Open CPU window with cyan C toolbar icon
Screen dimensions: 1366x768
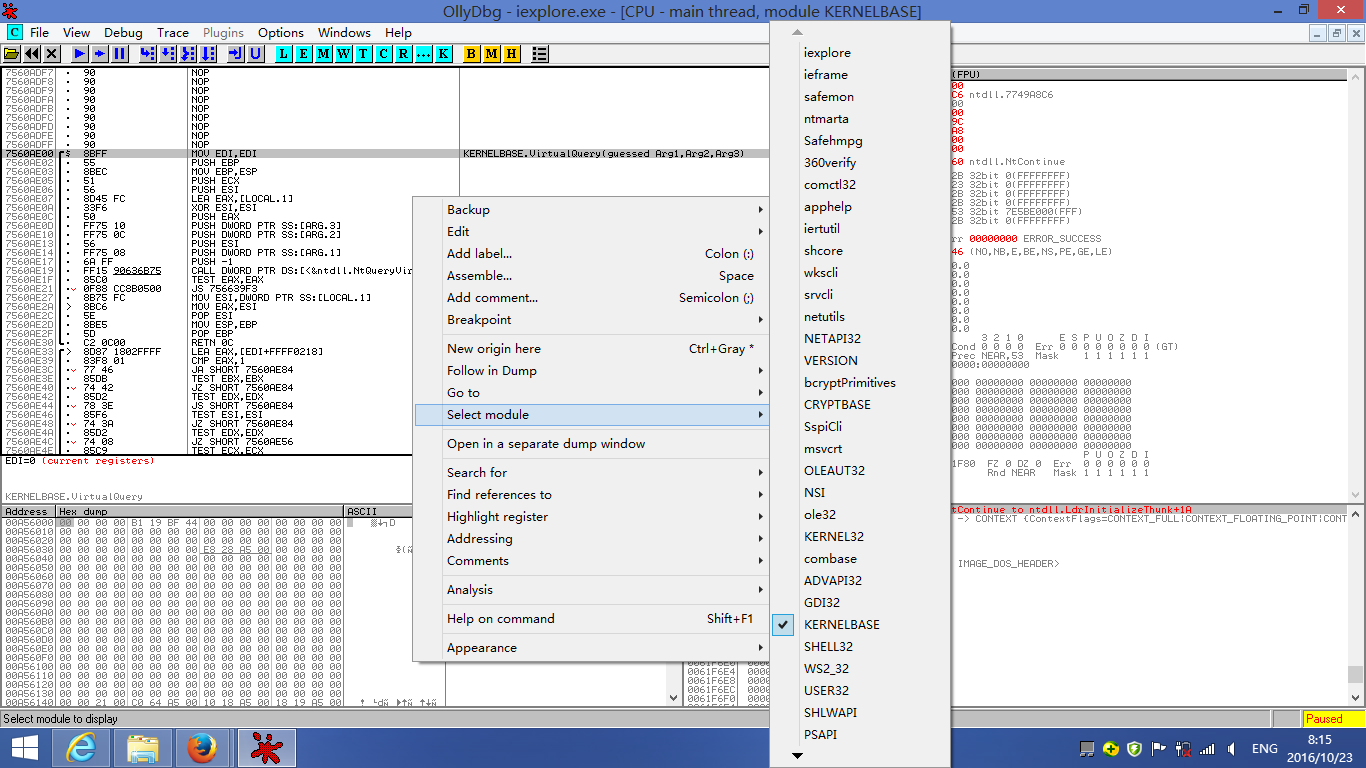(x=383, y=53)
